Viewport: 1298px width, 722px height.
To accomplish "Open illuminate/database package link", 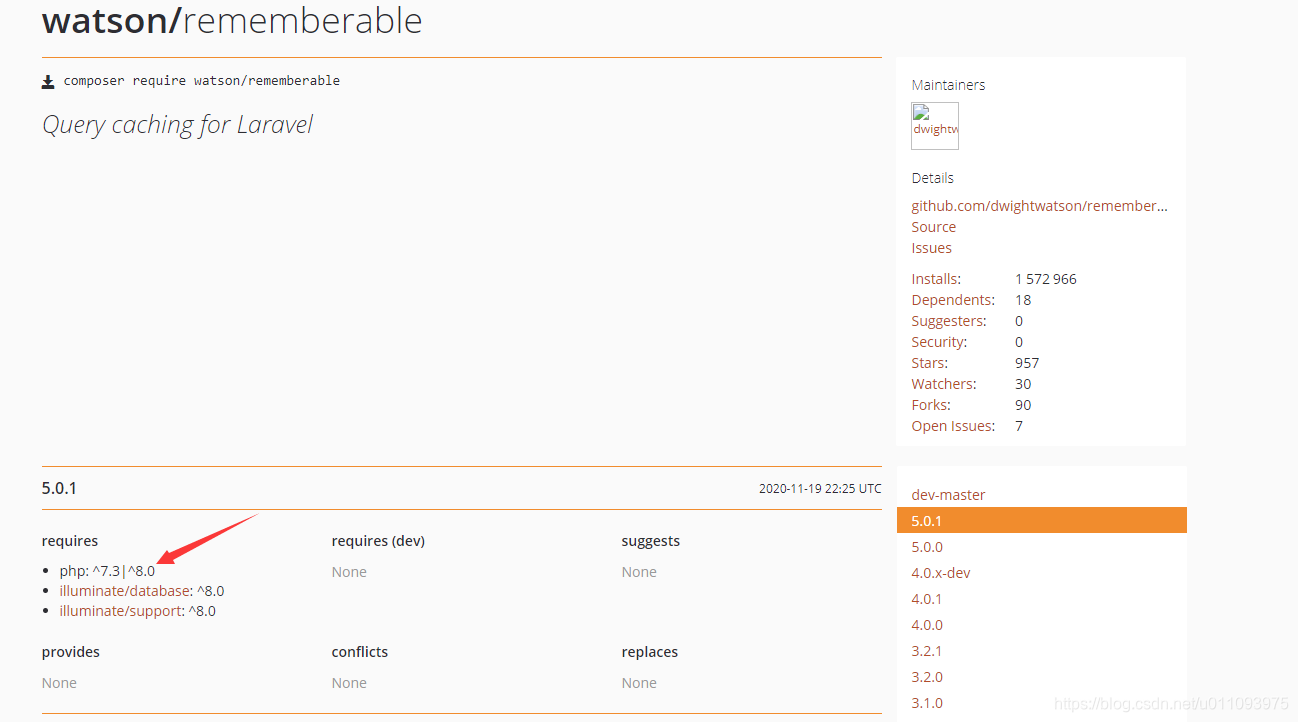I will point(124,591).
